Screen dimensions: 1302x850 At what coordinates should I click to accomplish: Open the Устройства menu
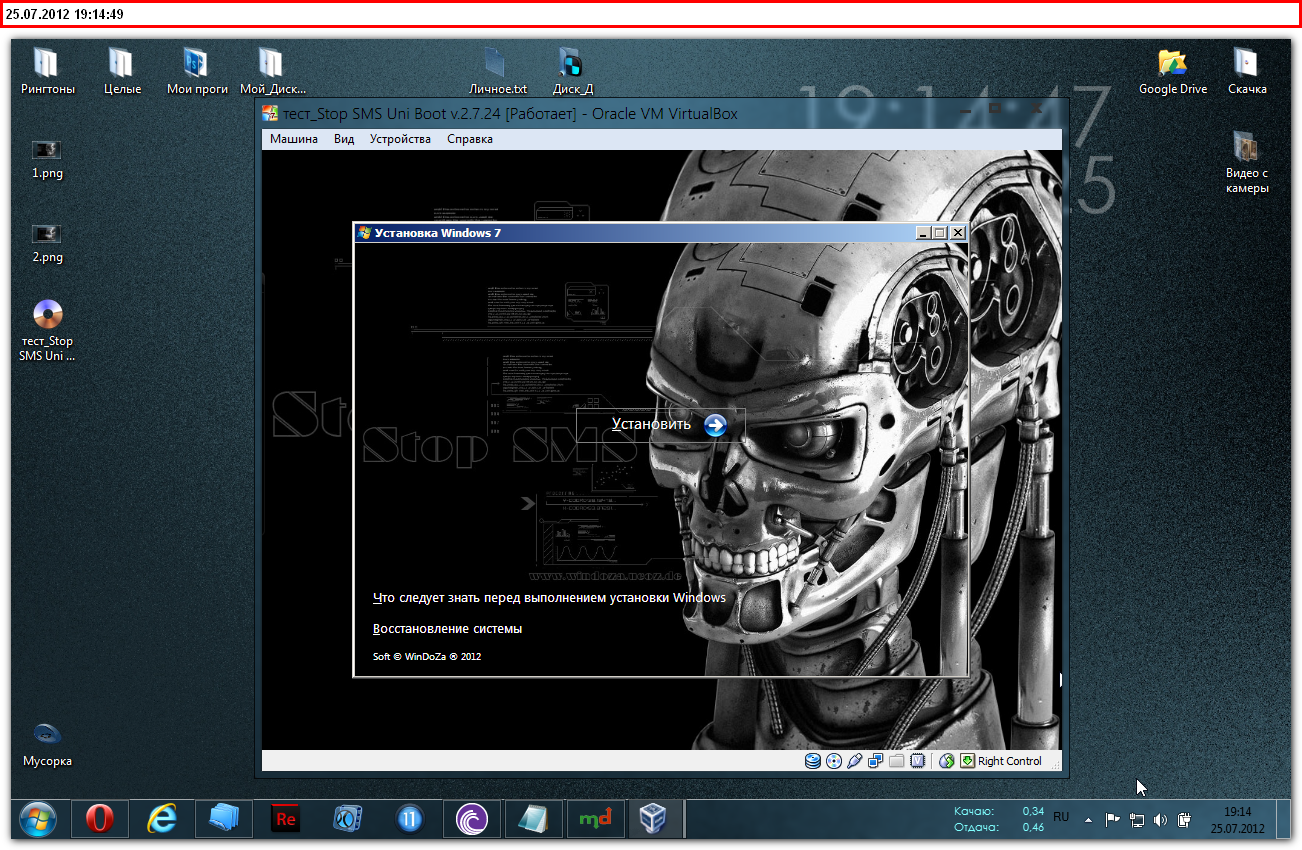400,139
